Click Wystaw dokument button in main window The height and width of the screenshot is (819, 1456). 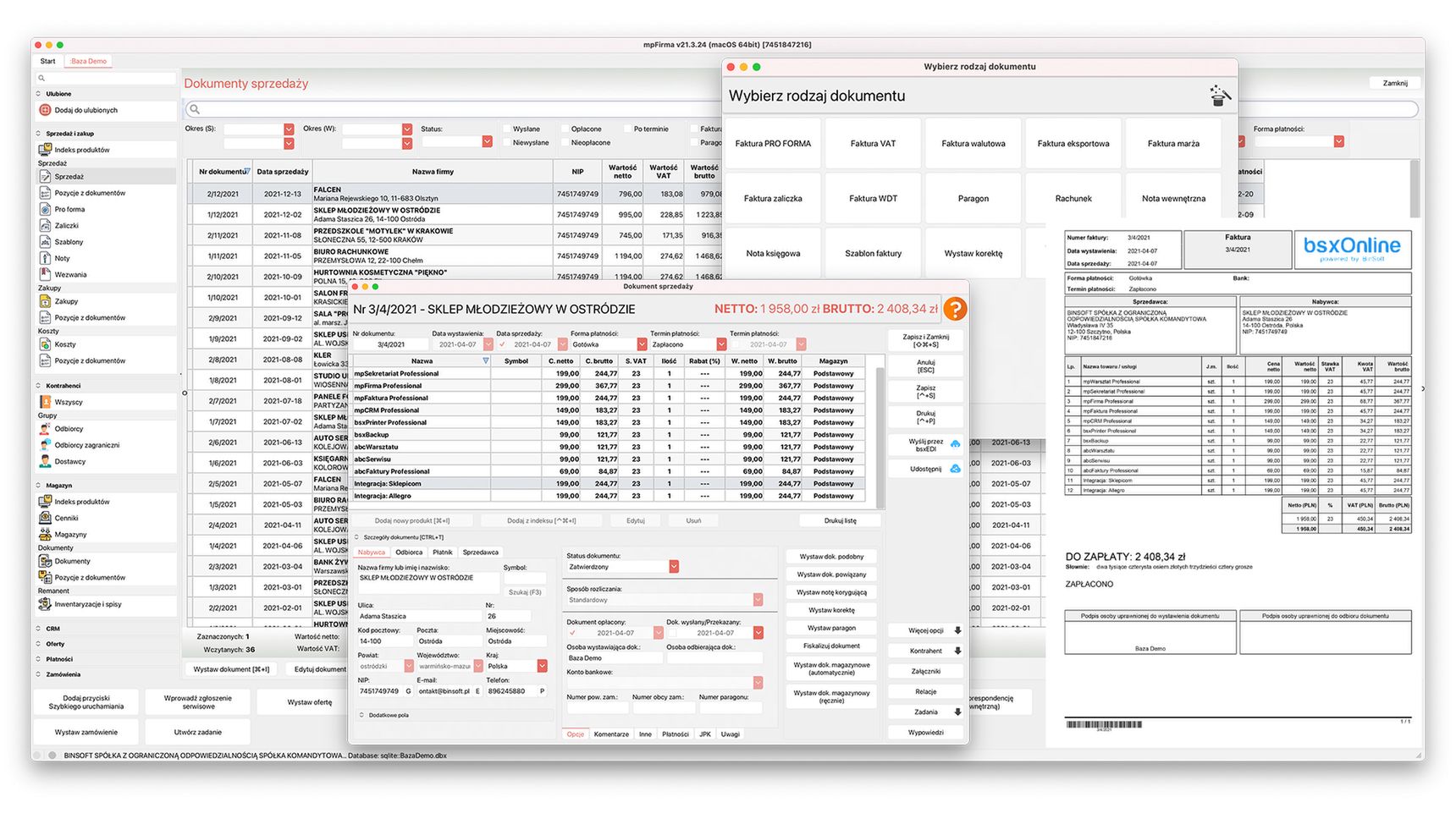[231, 669]
